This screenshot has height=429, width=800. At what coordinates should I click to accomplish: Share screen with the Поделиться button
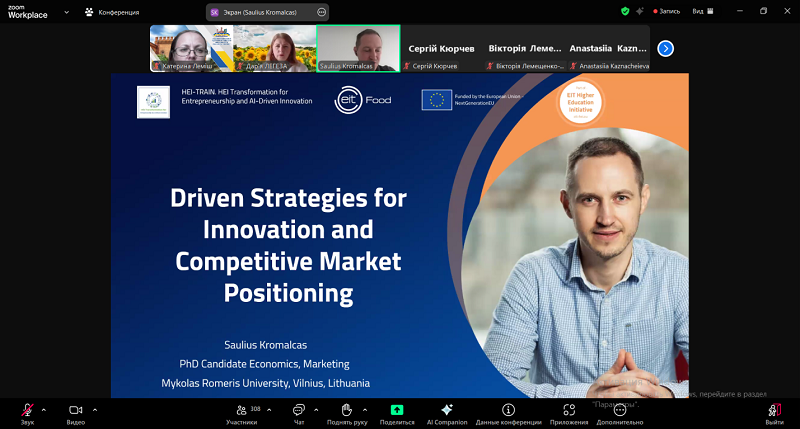[x=397, y=414]
